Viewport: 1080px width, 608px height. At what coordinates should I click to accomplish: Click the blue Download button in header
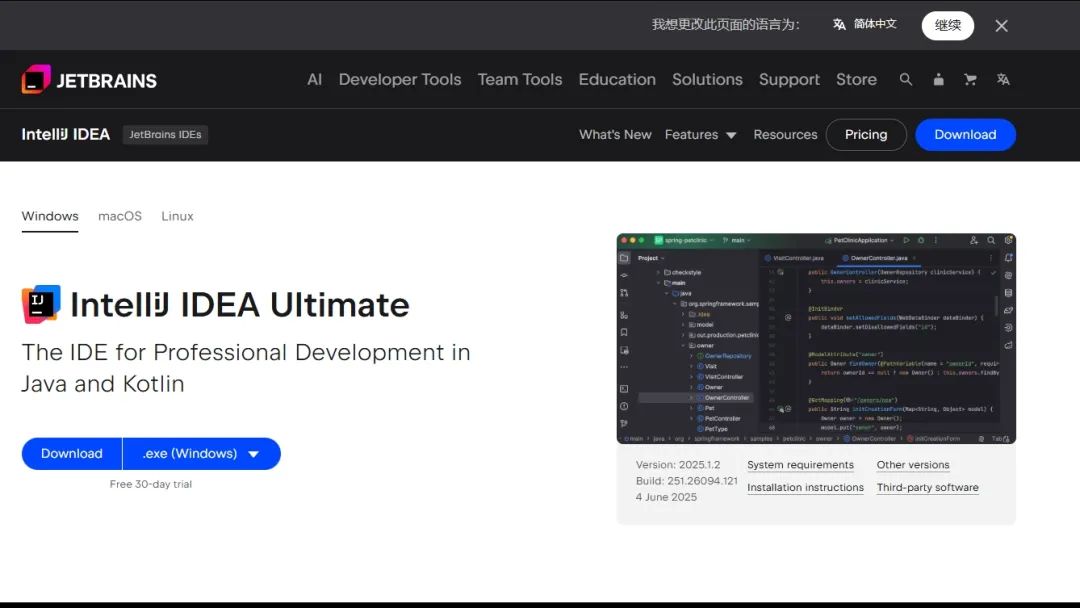pyautogui.click(x=965, y=135)
